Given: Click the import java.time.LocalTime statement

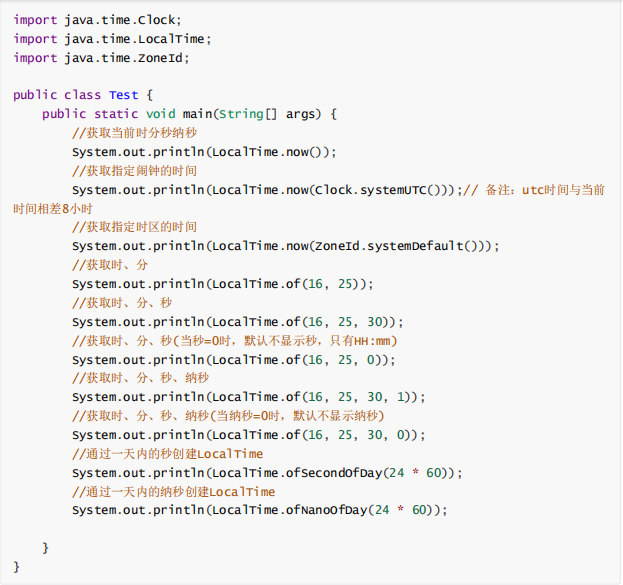Looking at the screenshot, I should coord(112,38).
